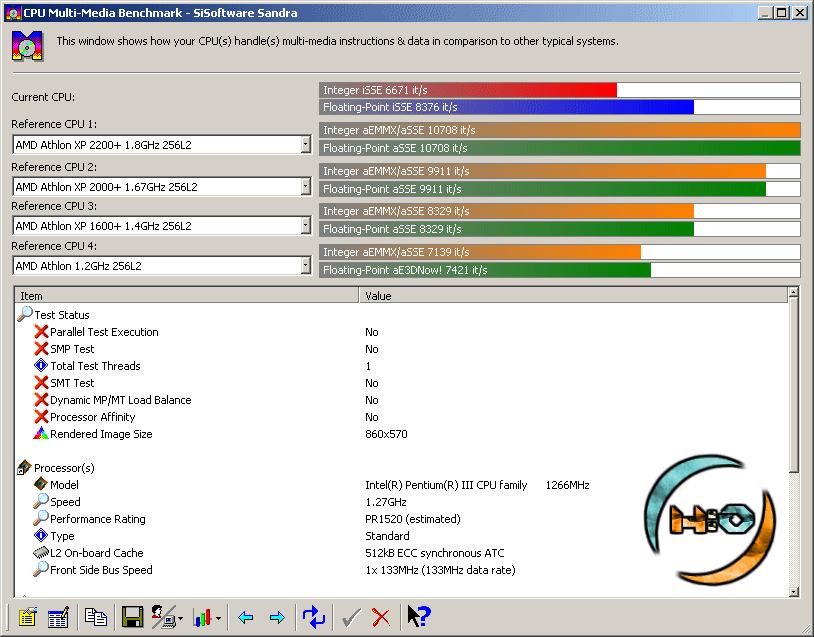The height and width of the screenshot is (637, 814).
Task: Click the "Standard" type value
Action: (387, 536)
